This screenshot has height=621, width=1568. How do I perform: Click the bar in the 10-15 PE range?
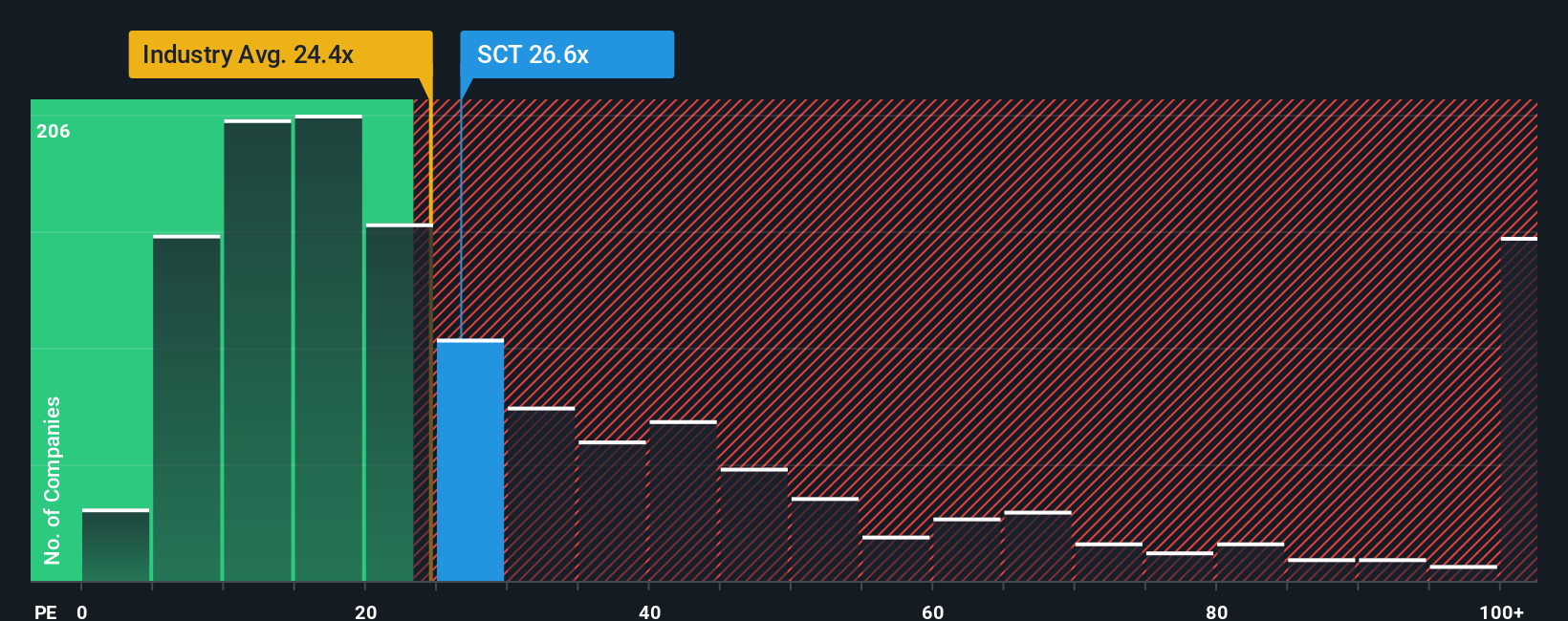(x=258, y=351)
